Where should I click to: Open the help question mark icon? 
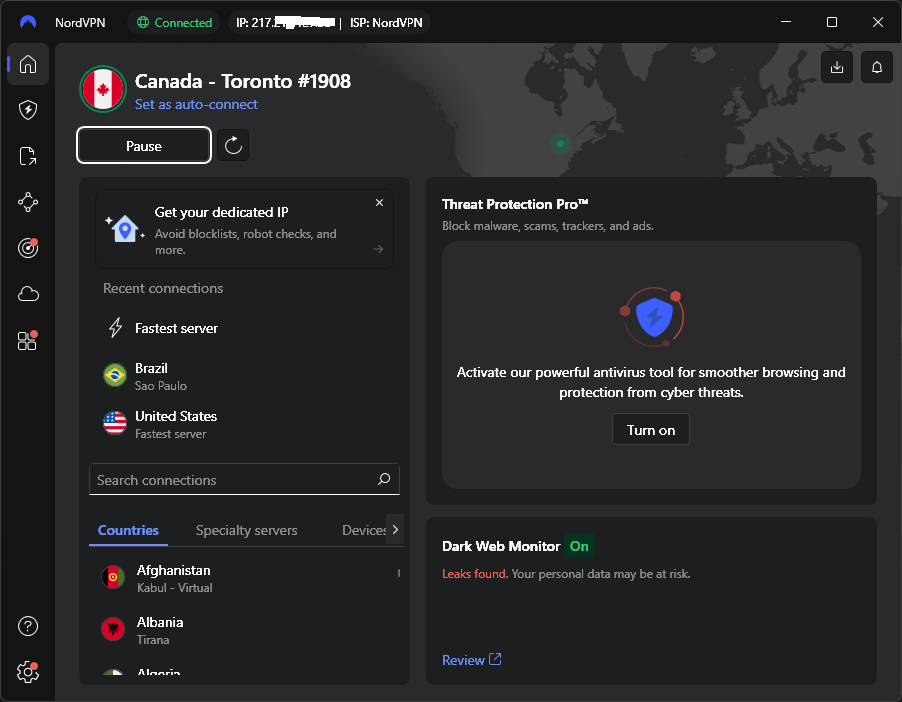point(28,626)
